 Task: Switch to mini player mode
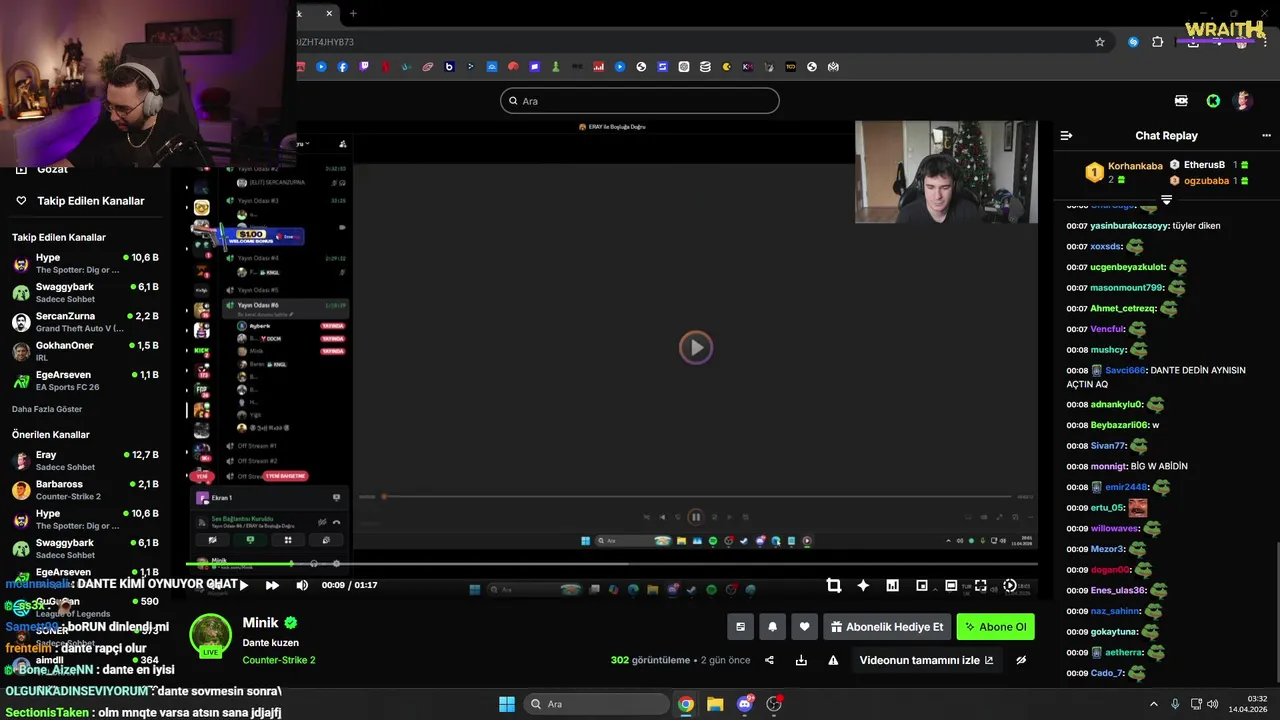[x=922, y=585]
